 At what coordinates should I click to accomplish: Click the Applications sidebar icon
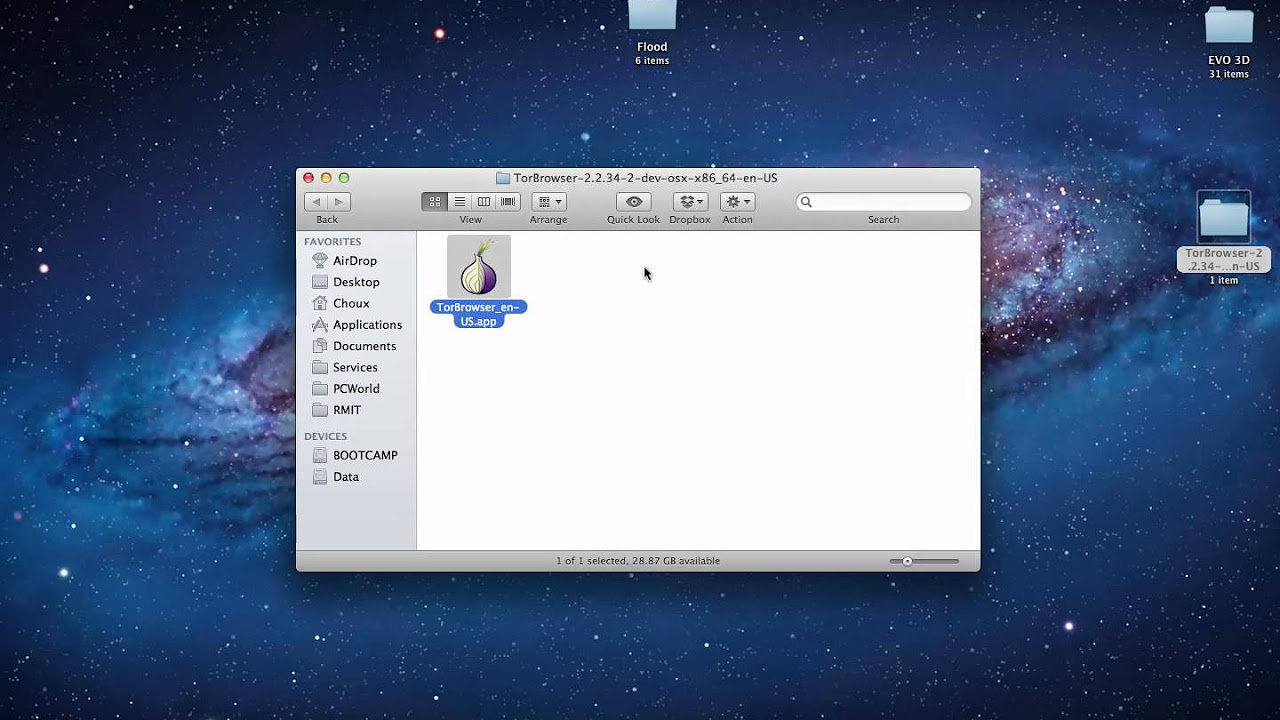(x=320, y=325)
